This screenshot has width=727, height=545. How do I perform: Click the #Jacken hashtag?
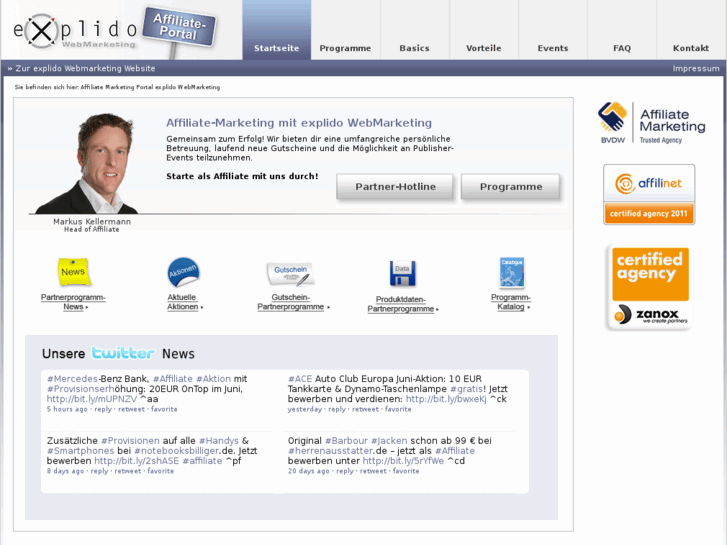pos(389,440)
